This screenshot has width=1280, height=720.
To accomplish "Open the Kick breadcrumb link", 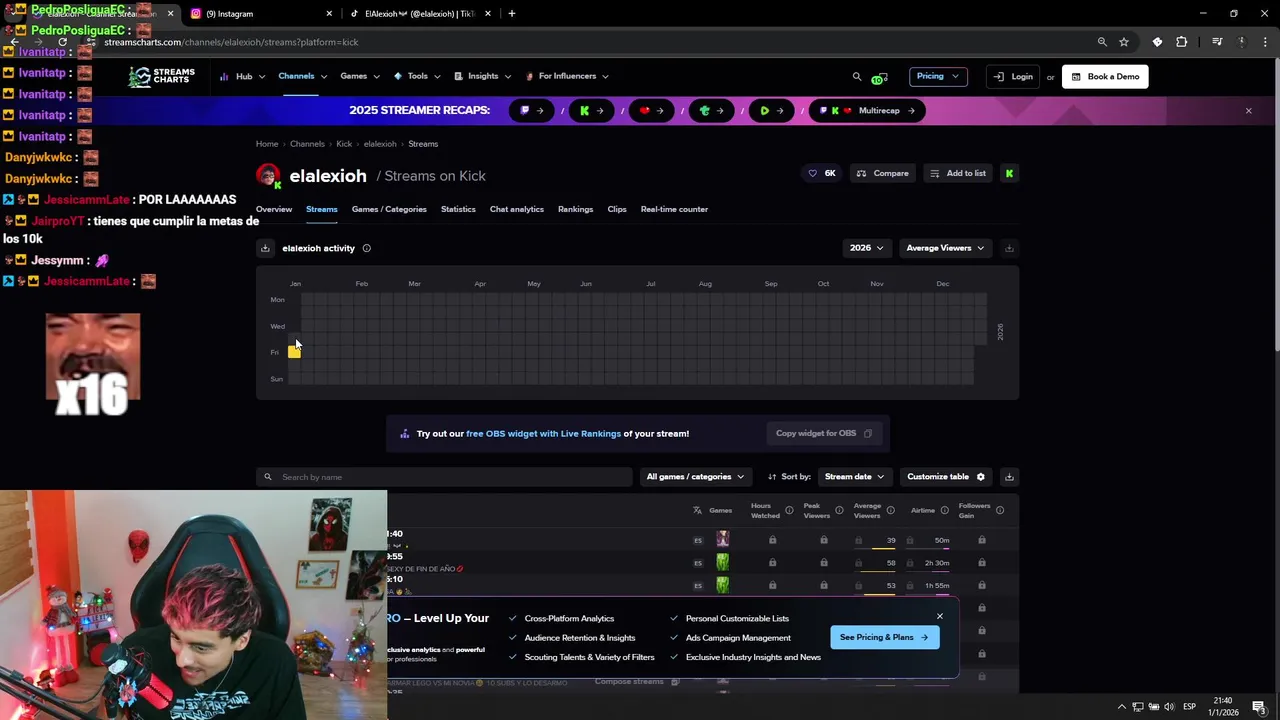I will 344,144.
